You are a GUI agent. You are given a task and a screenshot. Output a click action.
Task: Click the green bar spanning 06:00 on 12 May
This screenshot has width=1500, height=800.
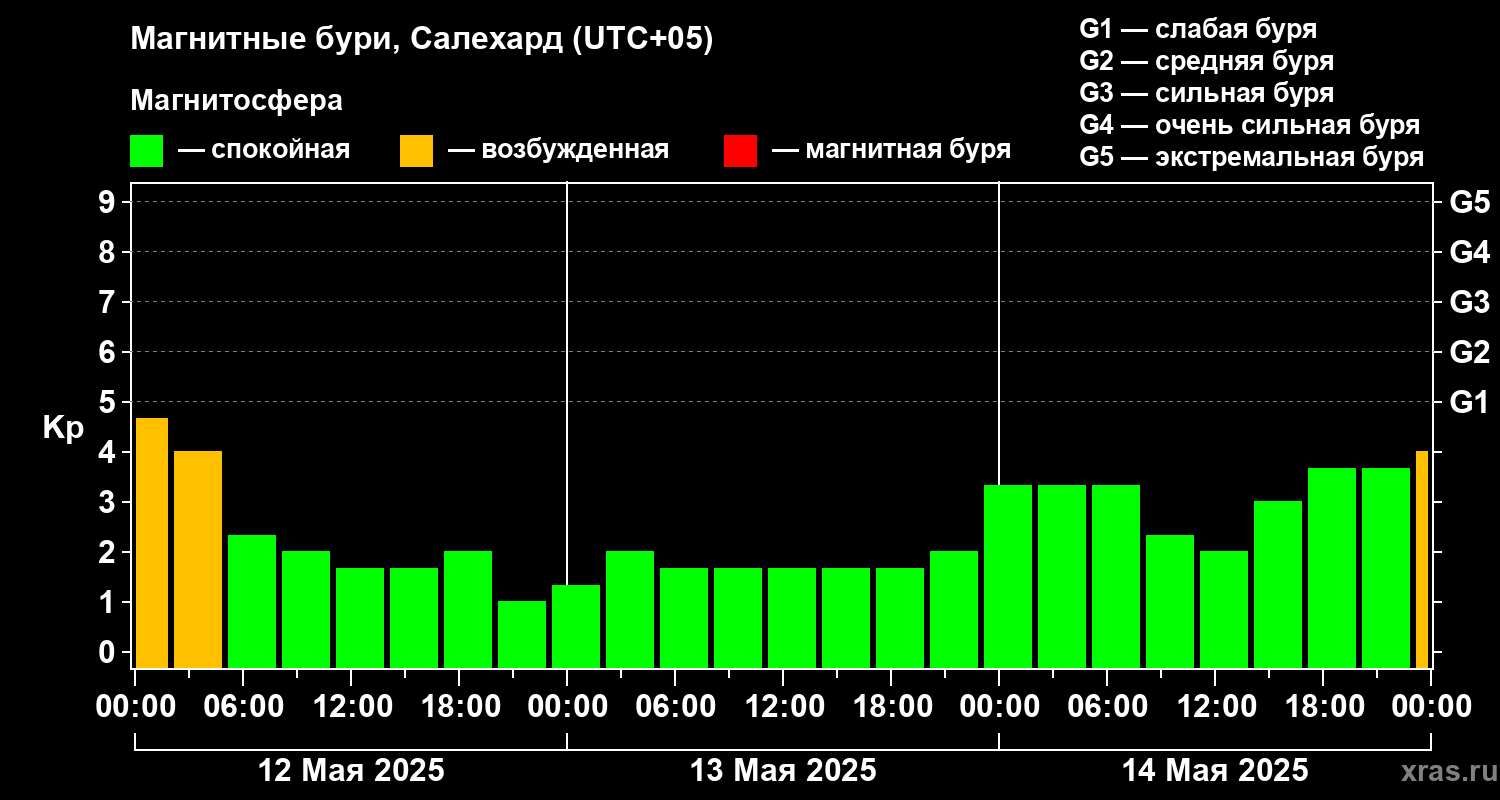tap(252, 601)
